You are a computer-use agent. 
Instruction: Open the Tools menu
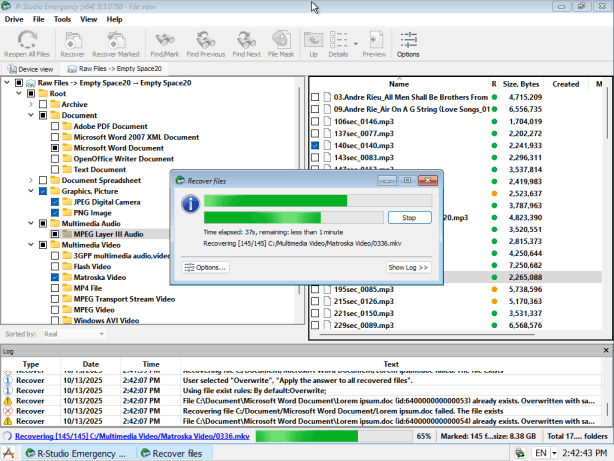[62, 19]
